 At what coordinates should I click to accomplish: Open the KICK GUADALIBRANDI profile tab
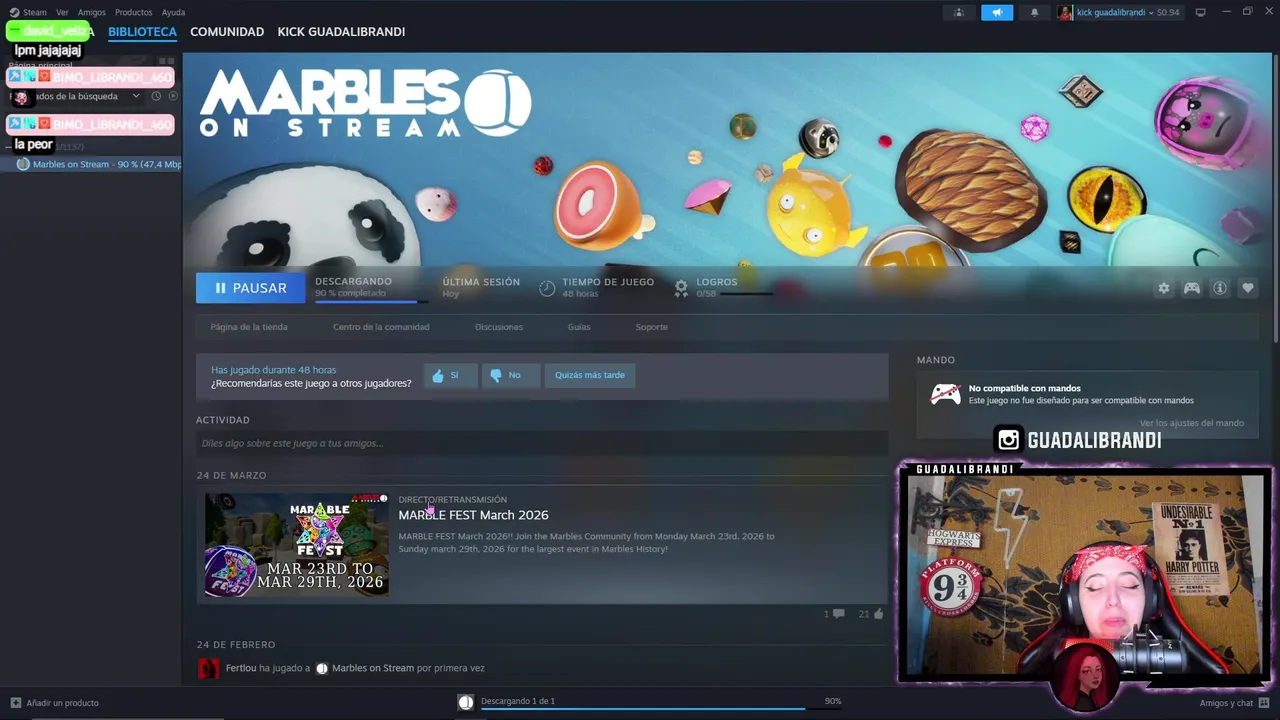pyautogui.click(x=341, y=32)
